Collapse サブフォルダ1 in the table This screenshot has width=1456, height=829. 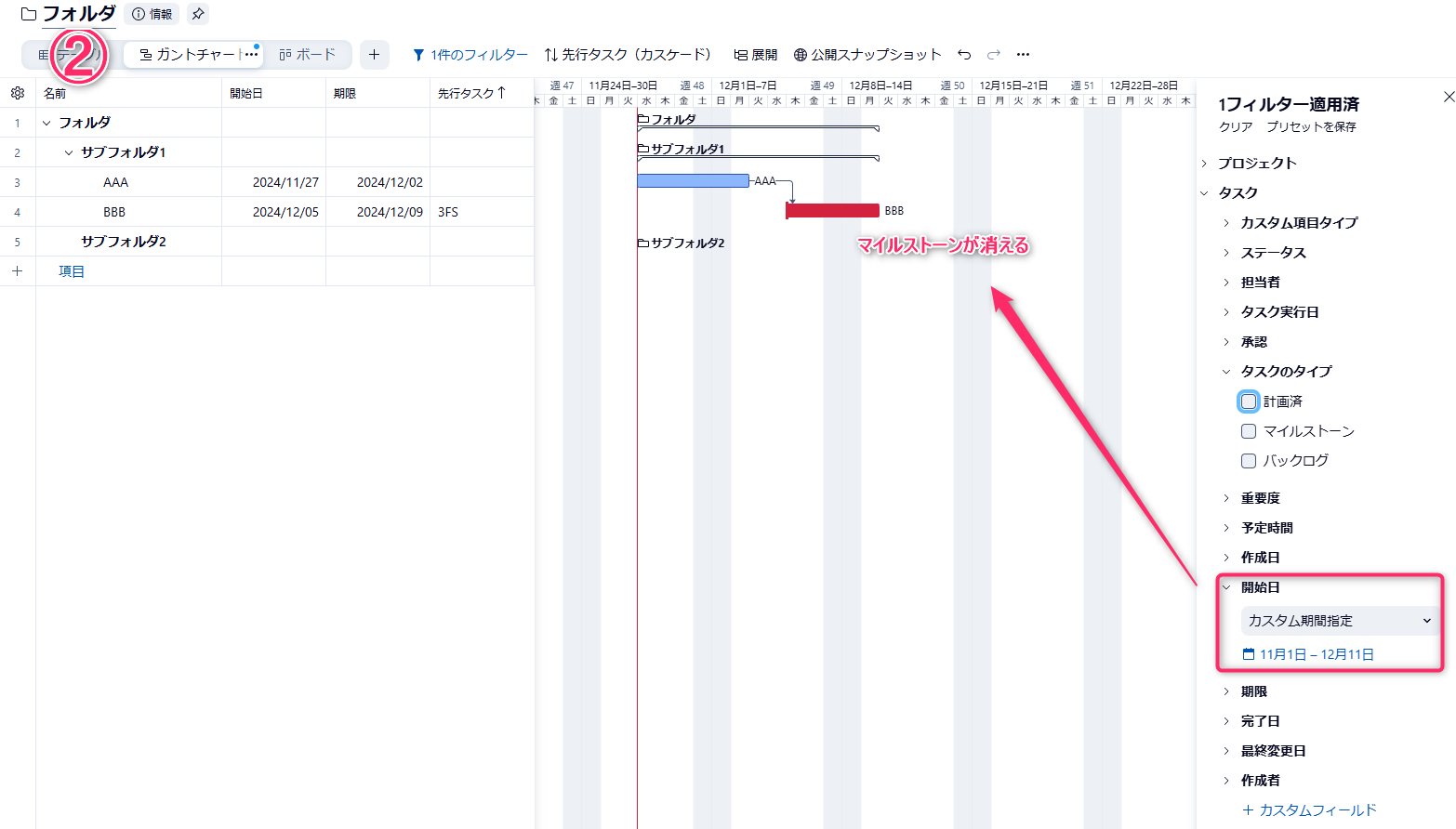click(x=69, y=152)
